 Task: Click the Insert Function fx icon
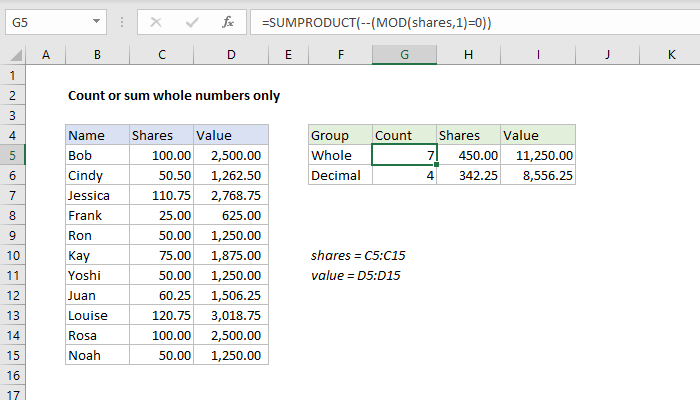pyautogui.click(x=227, y=21)
